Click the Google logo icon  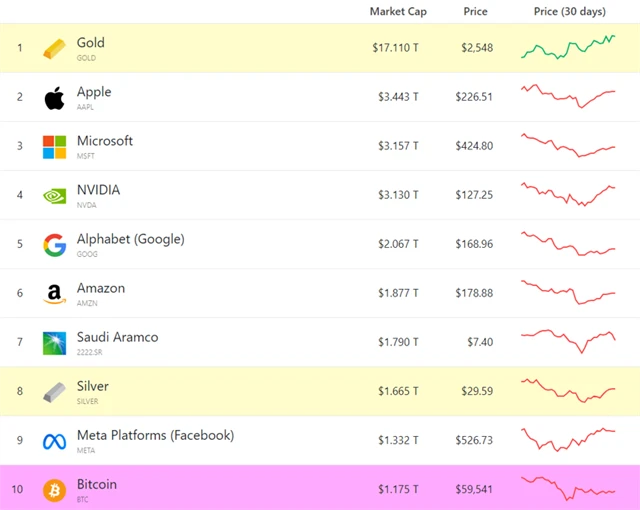pos(54,245)
